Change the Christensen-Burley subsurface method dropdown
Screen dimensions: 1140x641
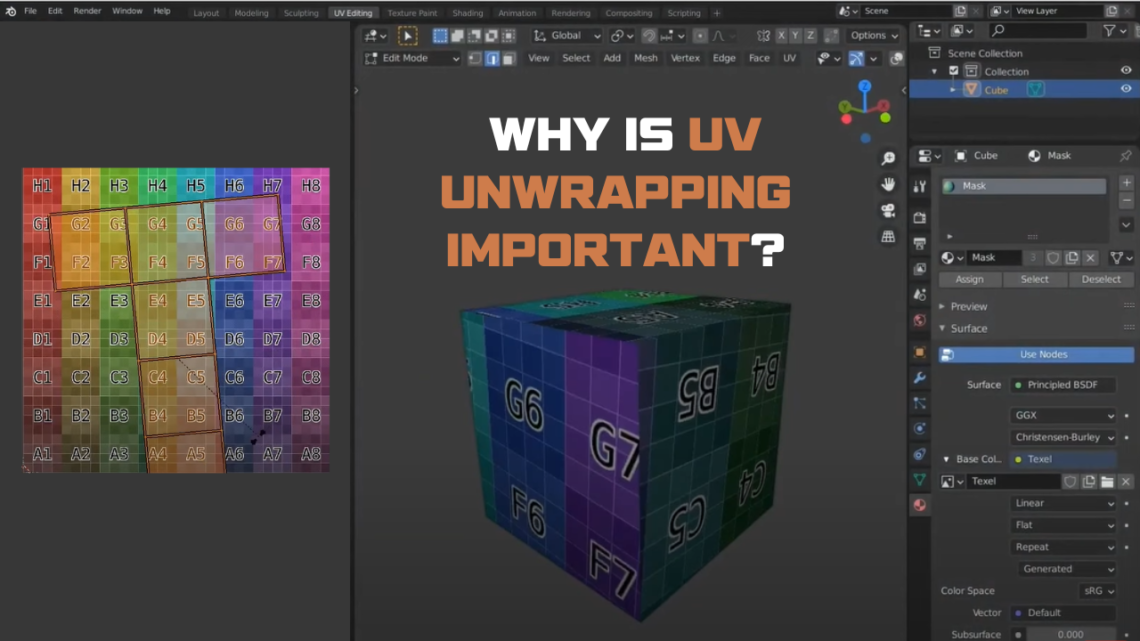click(1063, 437)
